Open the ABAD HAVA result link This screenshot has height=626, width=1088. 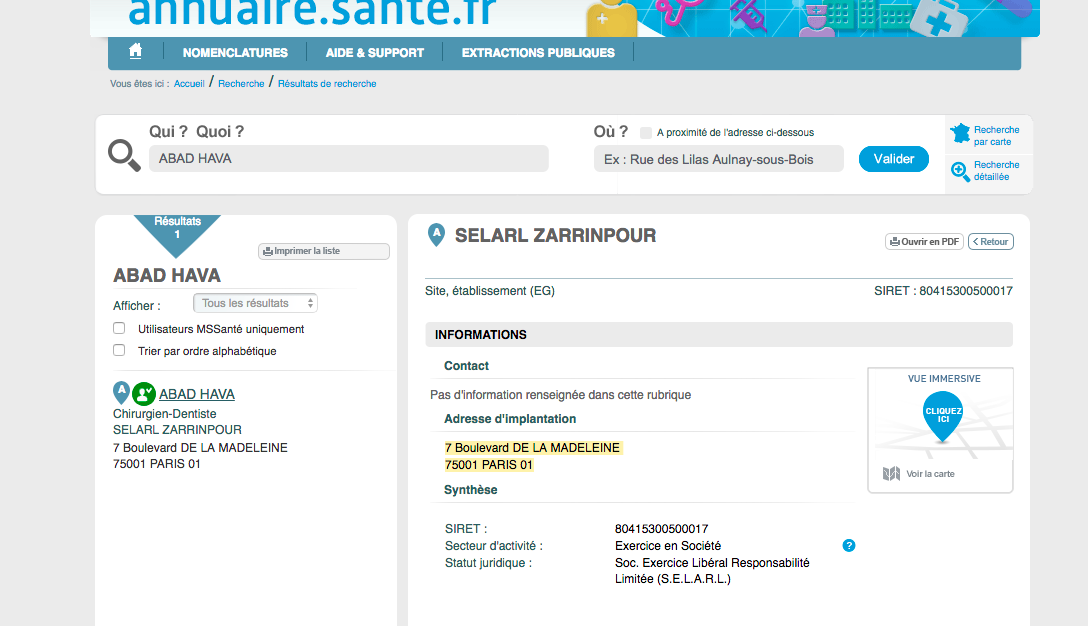197,394
